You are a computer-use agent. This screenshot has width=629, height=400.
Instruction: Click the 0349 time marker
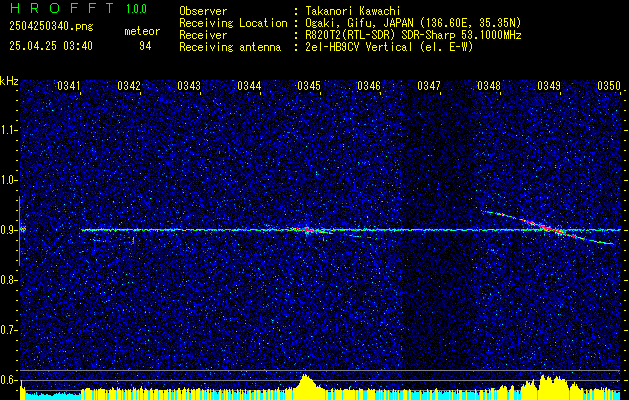[549, 86]
